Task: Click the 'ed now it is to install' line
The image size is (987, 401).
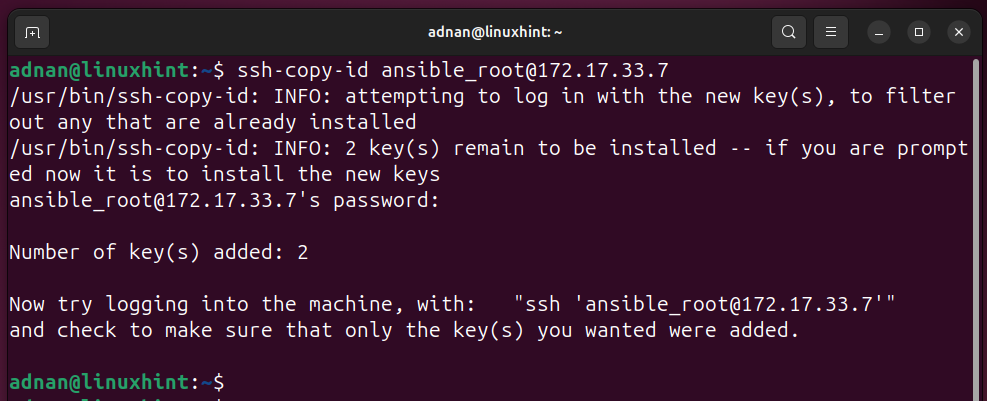Action: [225, 174]
